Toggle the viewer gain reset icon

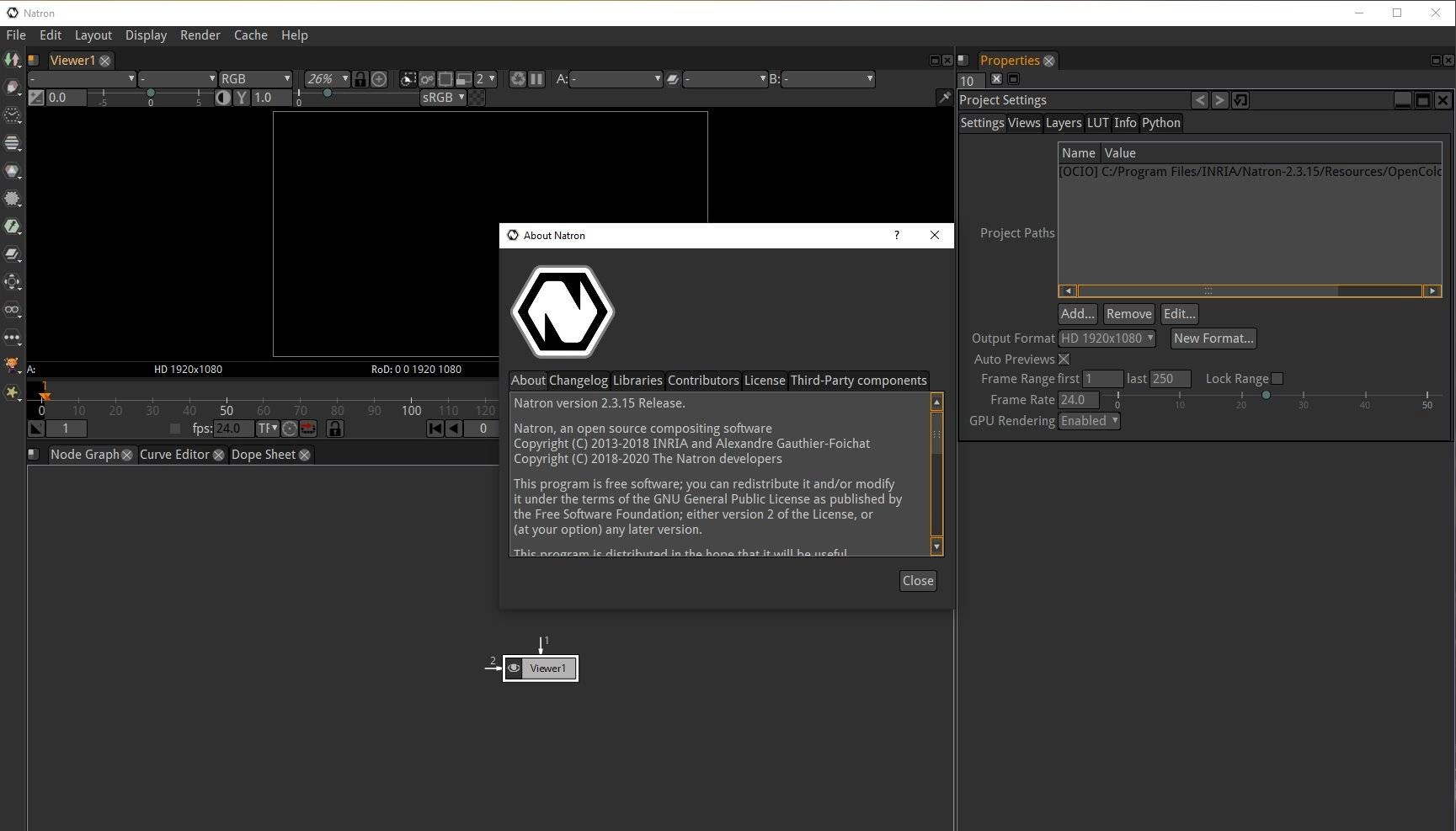pos(36,98)
